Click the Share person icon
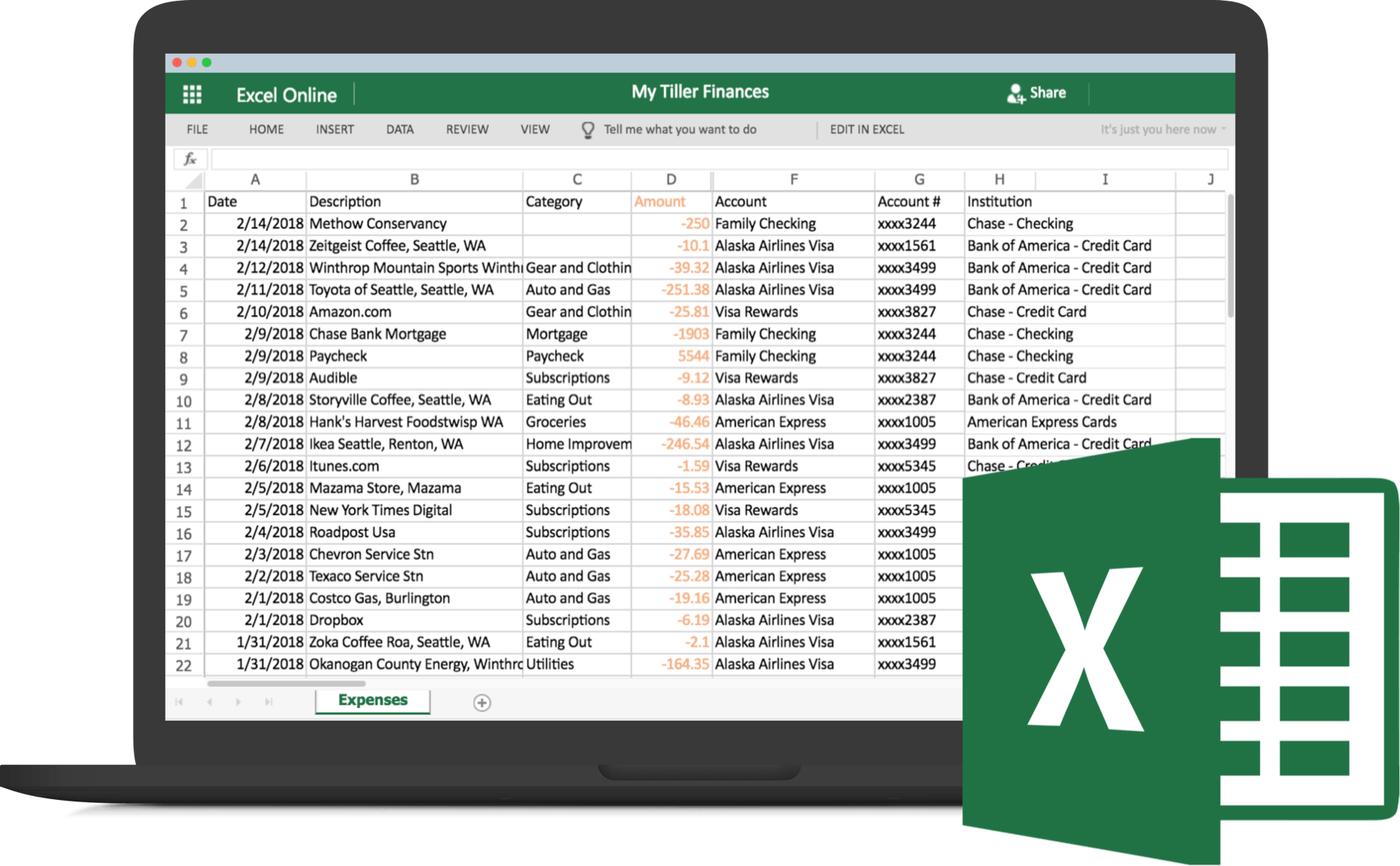The image size is (1400, 866). (x=1015, y=93)
